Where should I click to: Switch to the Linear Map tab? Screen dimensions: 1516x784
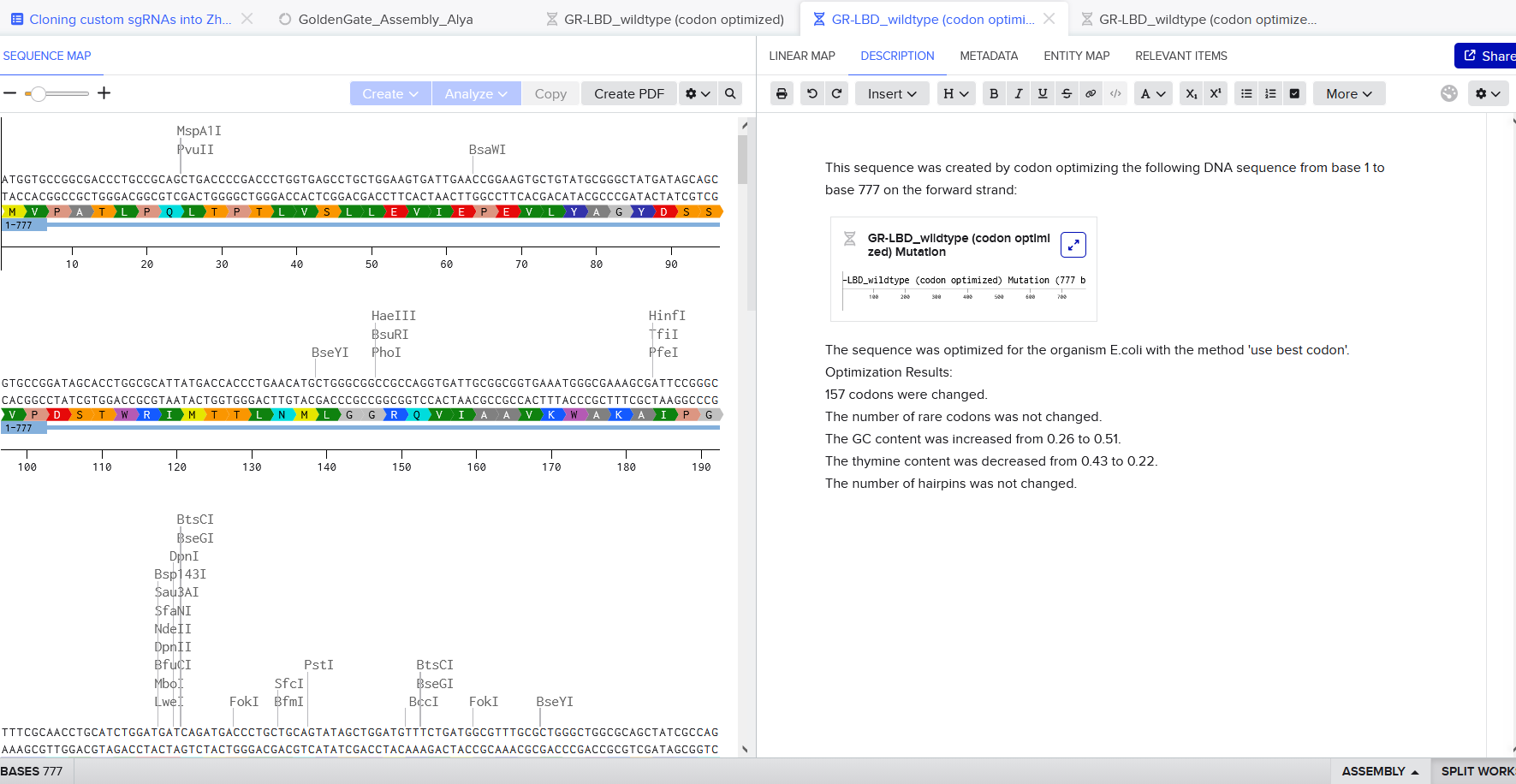pos(802,56)
